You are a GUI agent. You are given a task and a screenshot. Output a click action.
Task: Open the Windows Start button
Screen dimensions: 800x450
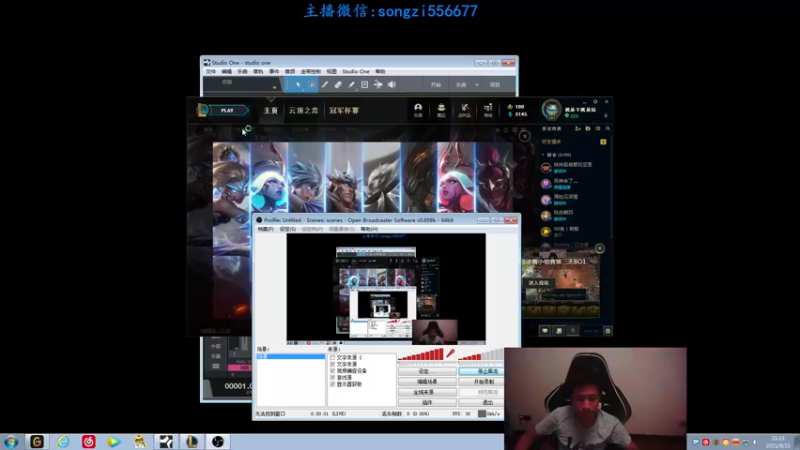coord(11,441)
